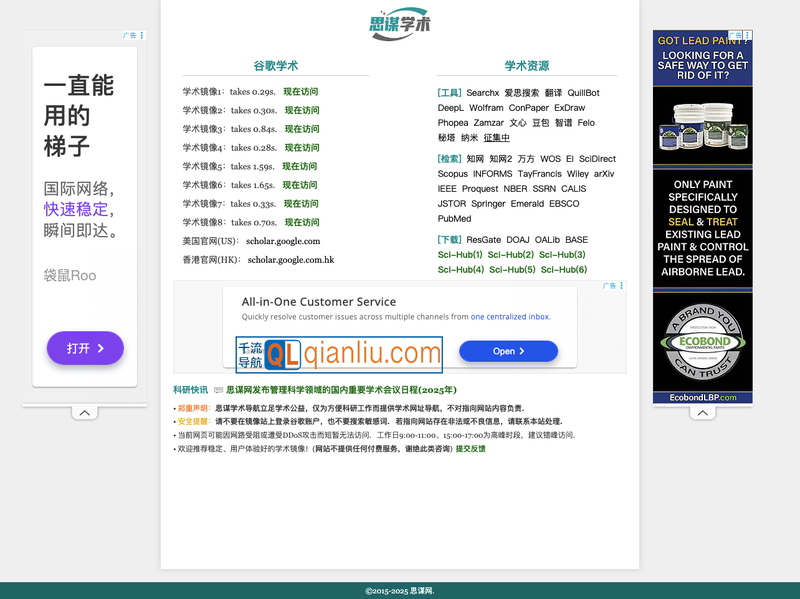Screen dimensions: 800x599
Task: Open the center ad's options icon
Action: tap(620, 286)
